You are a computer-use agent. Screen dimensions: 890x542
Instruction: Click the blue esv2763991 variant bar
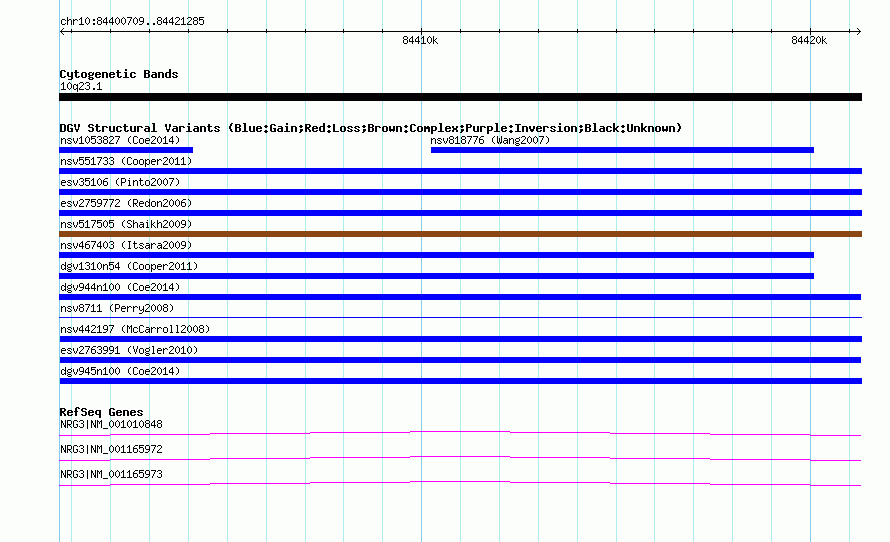tap(460, 360)
